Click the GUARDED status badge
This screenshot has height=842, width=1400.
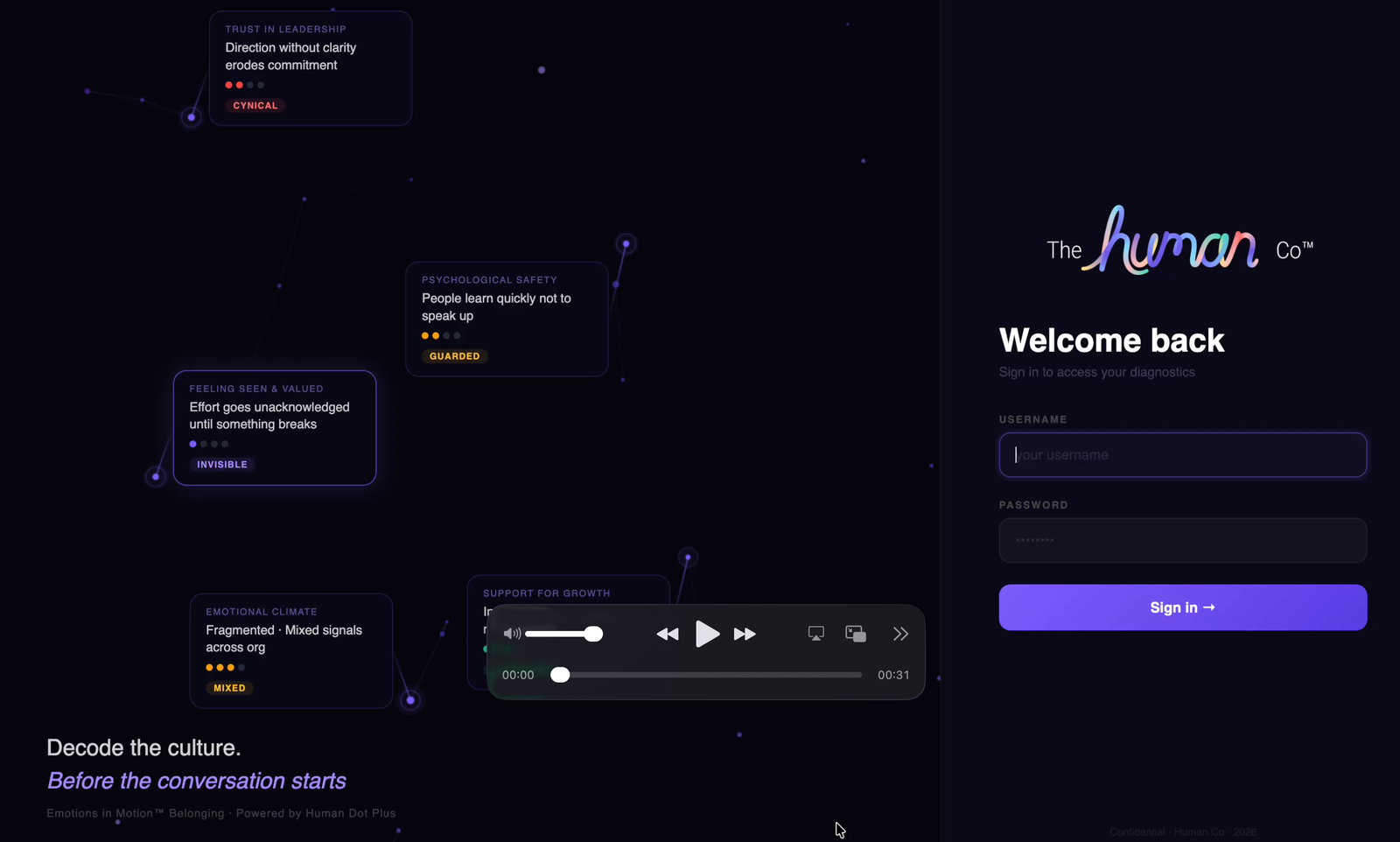click(455, 356)
